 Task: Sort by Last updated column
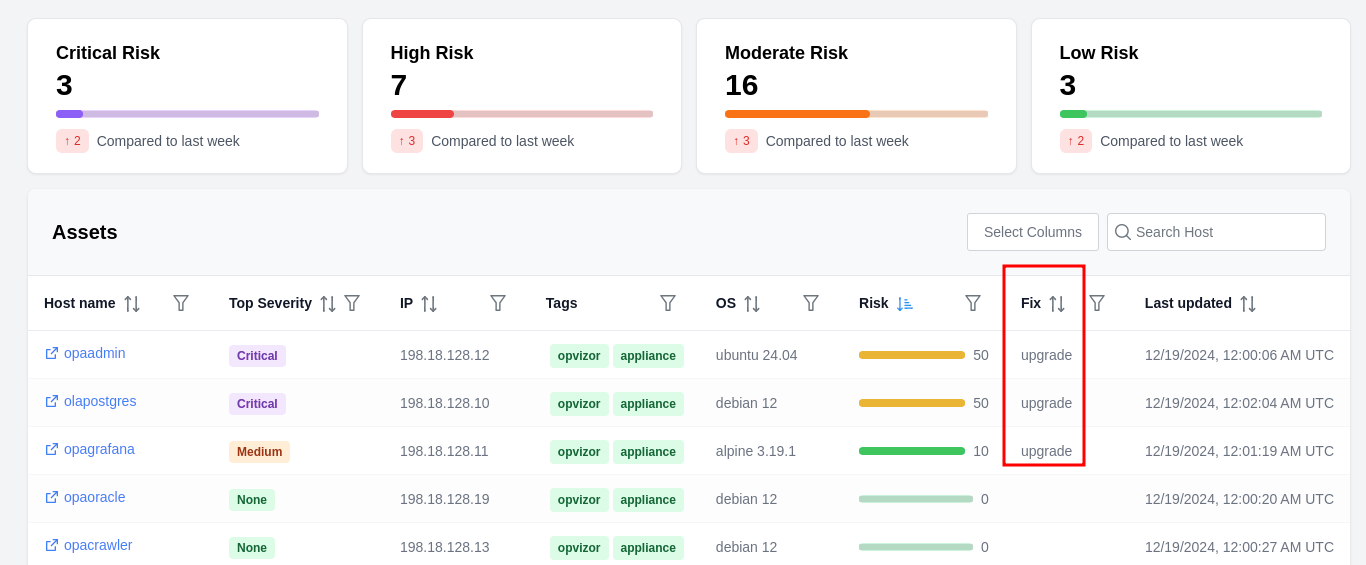point(1248,304)
